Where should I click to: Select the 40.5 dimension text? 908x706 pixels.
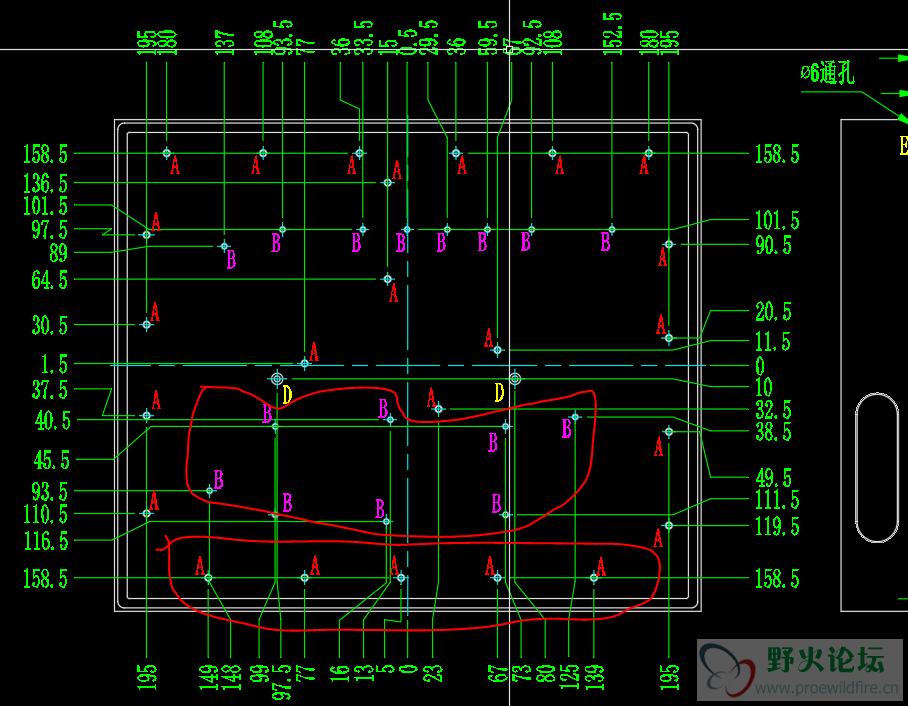53,420
